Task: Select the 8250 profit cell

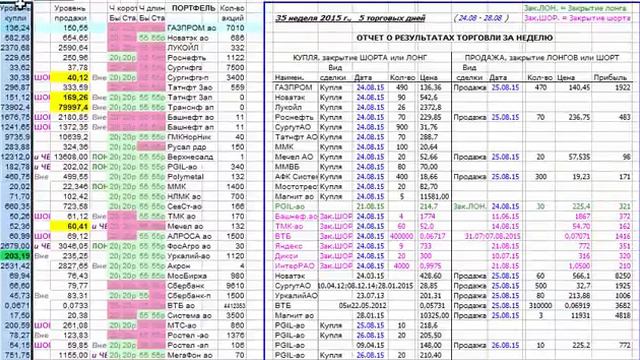Action: (x=622, y=276)
